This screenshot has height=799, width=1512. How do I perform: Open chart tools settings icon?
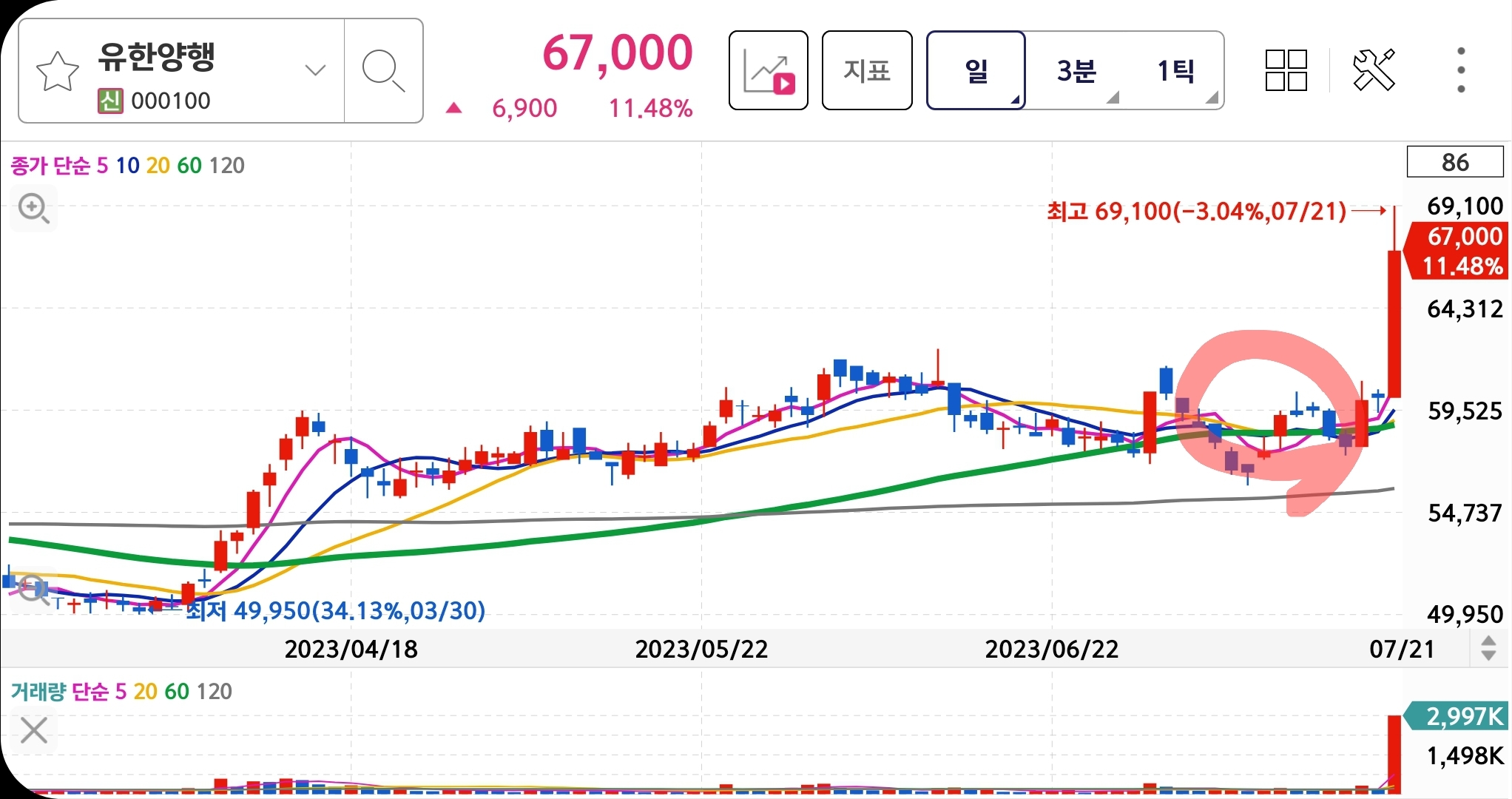point(1374,70)
